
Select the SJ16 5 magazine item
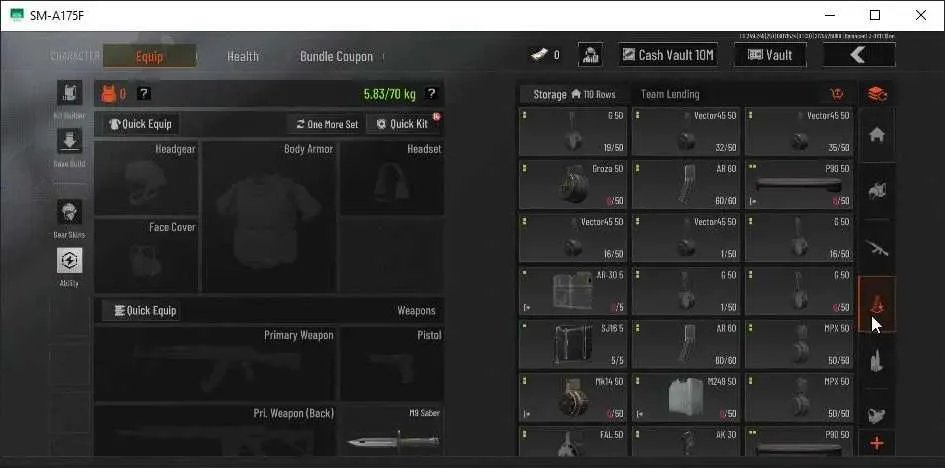click(x=573, y=345)
